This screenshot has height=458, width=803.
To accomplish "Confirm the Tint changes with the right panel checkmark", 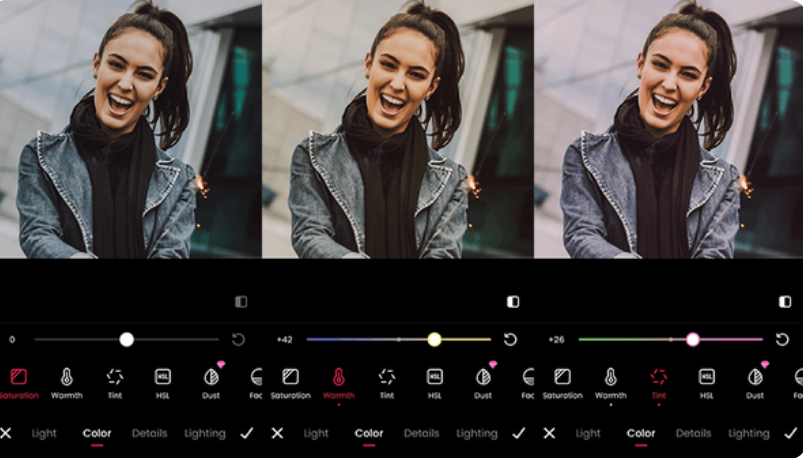I will click(x=790, y=433).
